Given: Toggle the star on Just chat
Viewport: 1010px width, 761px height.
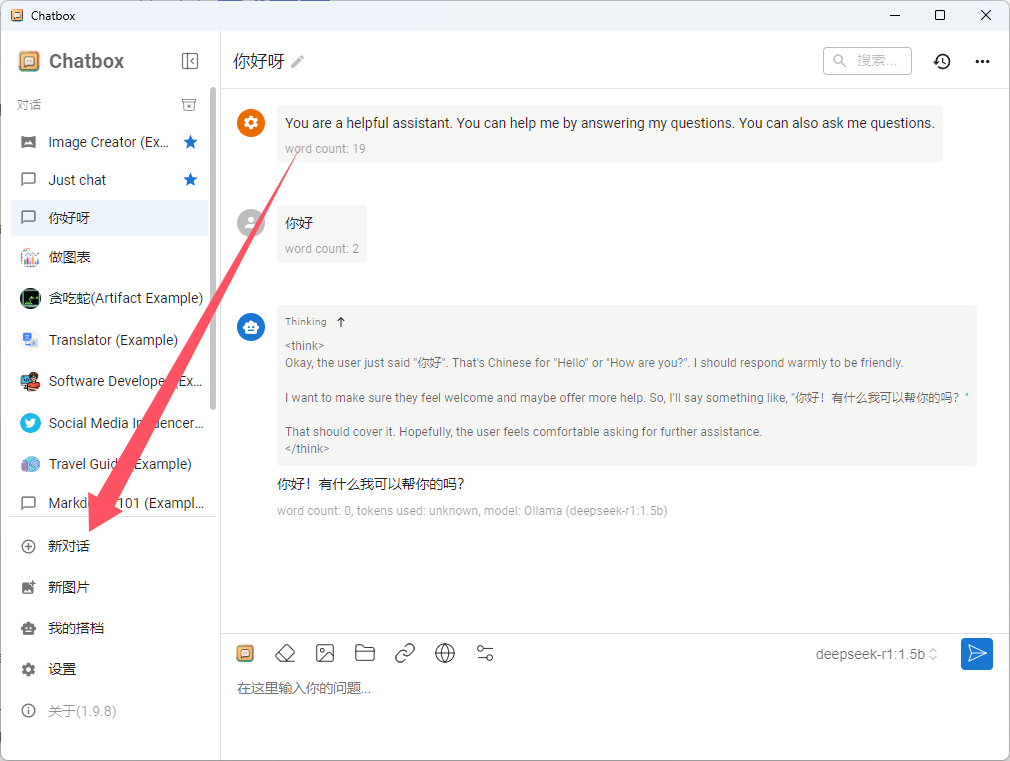Looking at the screenshot, I should [190, 179].
